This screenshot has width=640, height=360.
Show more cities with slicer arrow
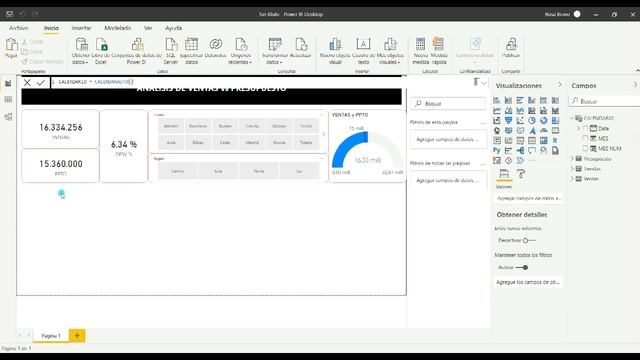tap(323, 134)
